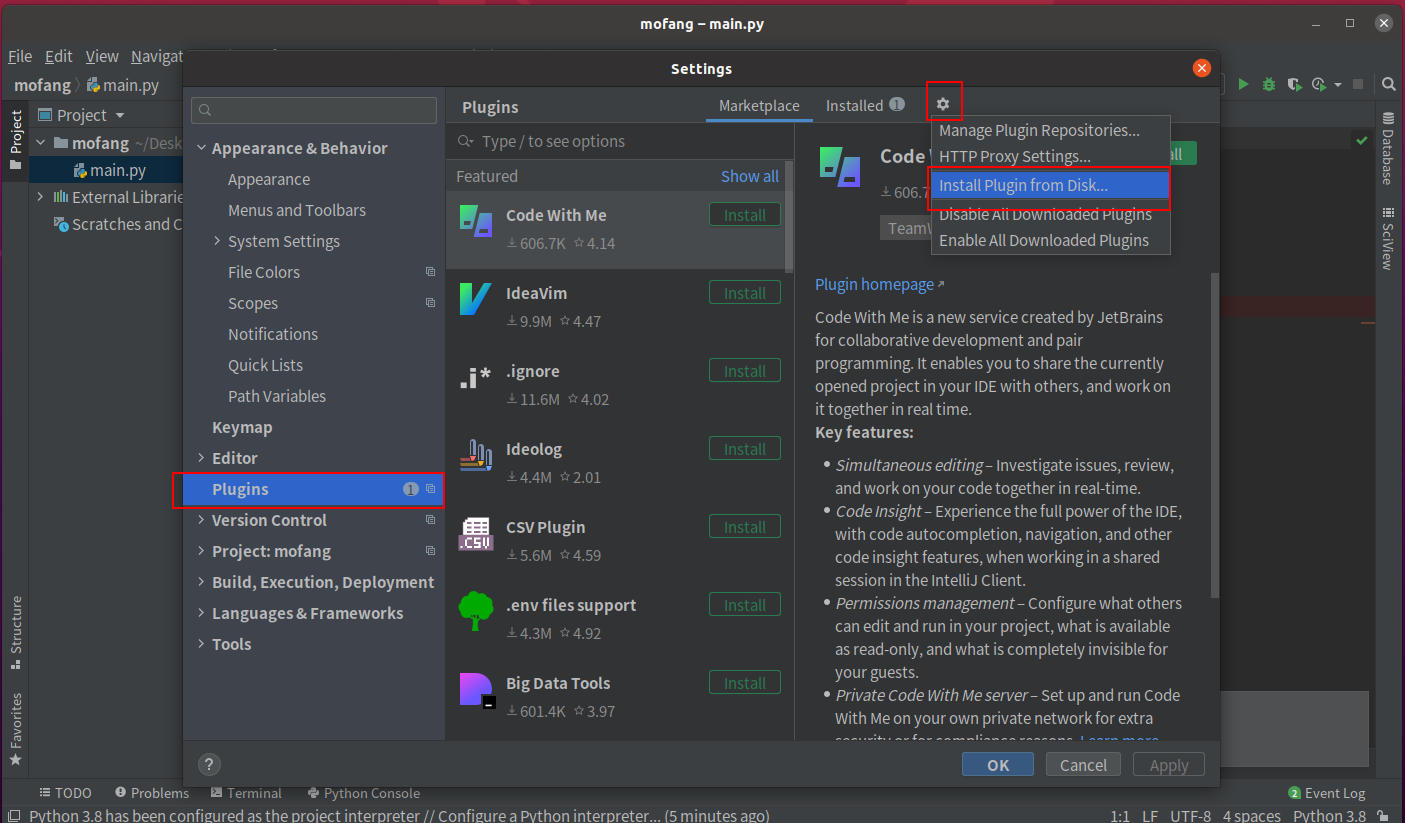Expand the Languages & Frameworks section
This screenshot has height=823, width=1405.
pyautogui.click(x=201, y=613)
